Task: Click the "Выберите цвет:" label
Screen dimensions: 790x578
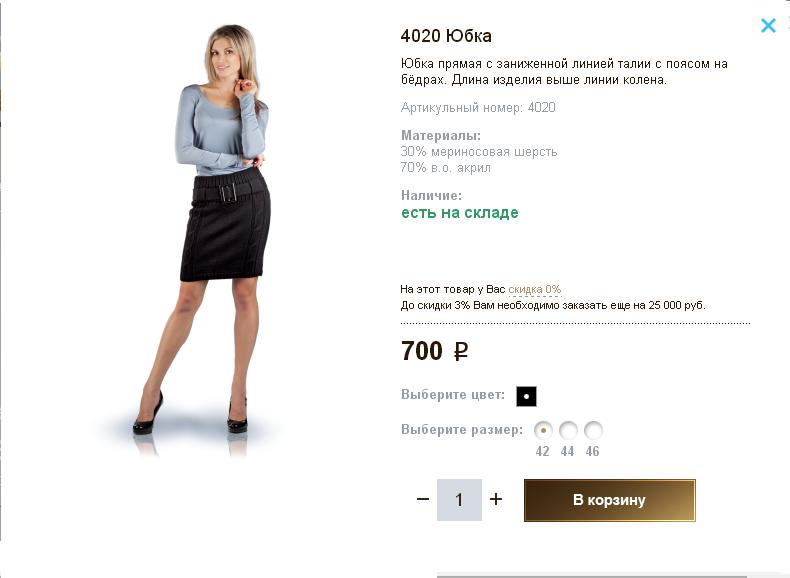Action: (453, 395)
